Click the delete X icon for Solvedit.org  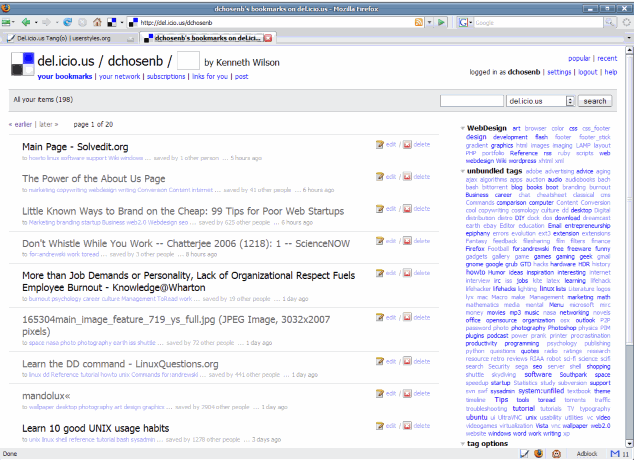[x=407, y=144]
